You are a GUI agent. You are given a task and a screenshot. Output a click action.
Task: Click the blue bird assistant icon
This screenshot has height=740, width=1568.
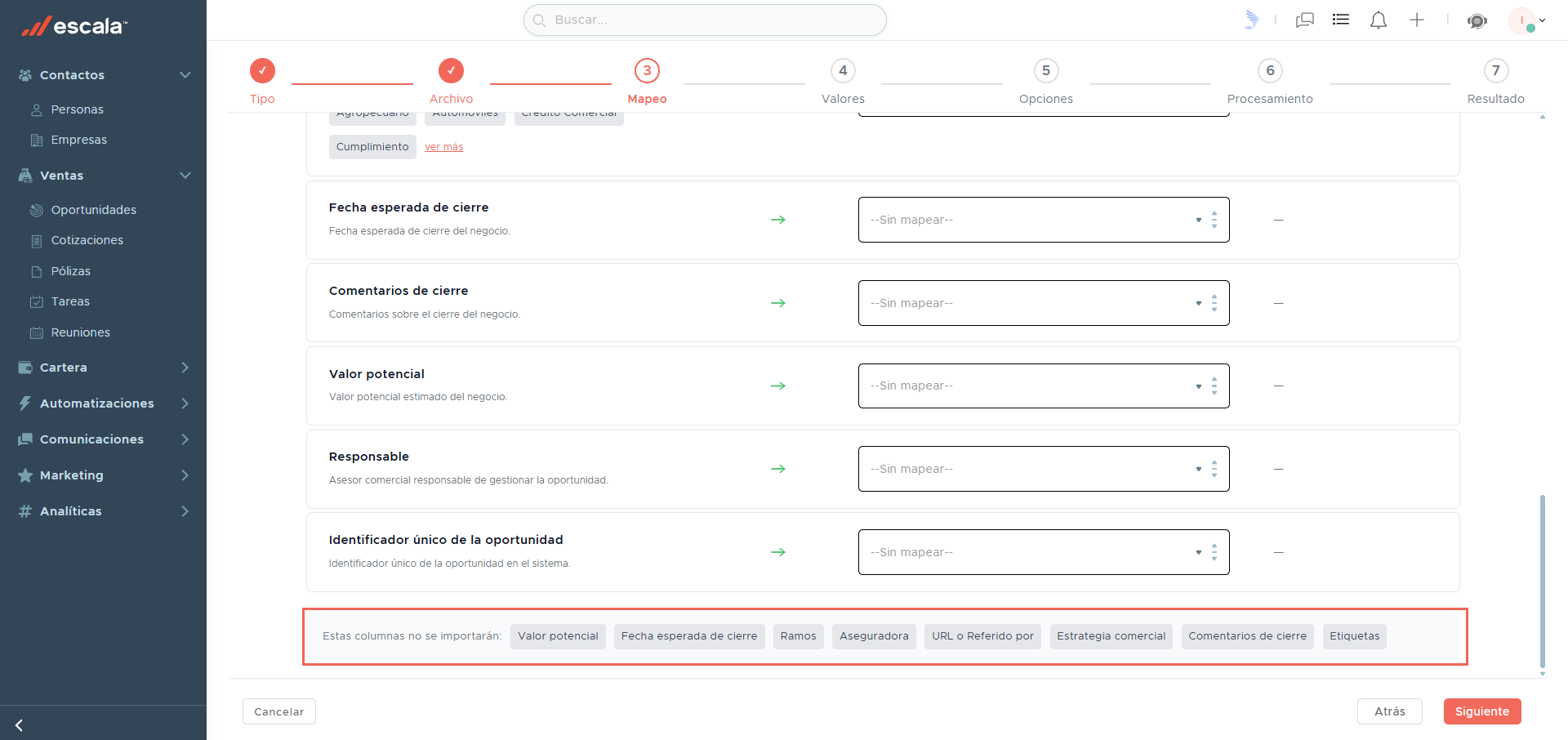(x=1251, y=20)
